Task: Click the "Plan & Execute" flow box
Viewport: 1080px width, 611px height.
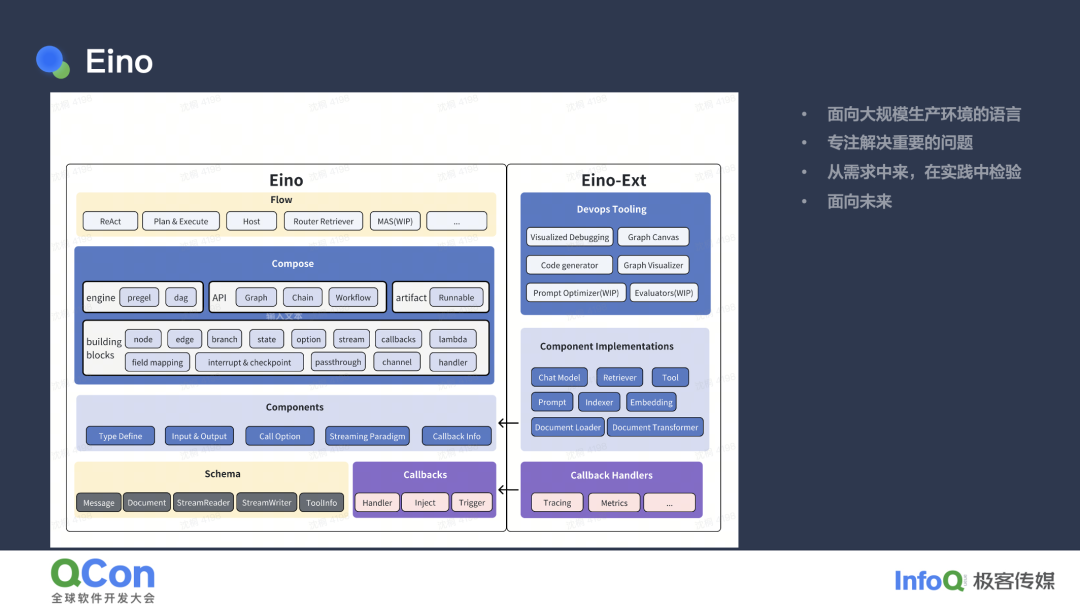Action: point(181,221)
